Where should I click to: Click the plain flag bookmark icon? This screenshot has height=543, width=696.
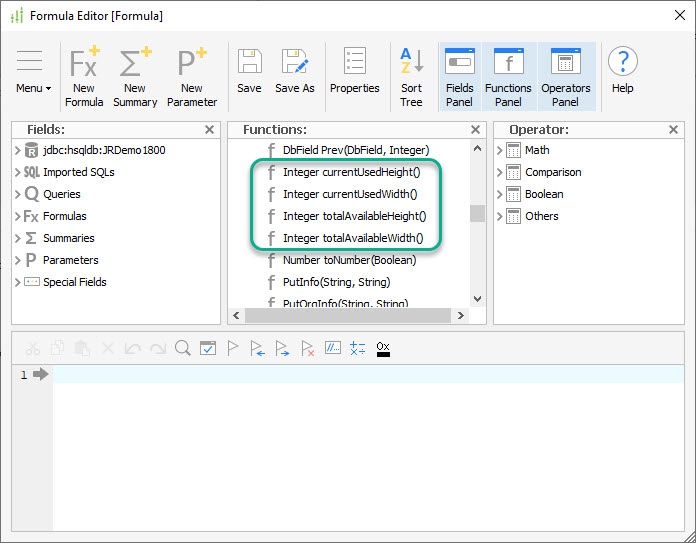[233, 349]
